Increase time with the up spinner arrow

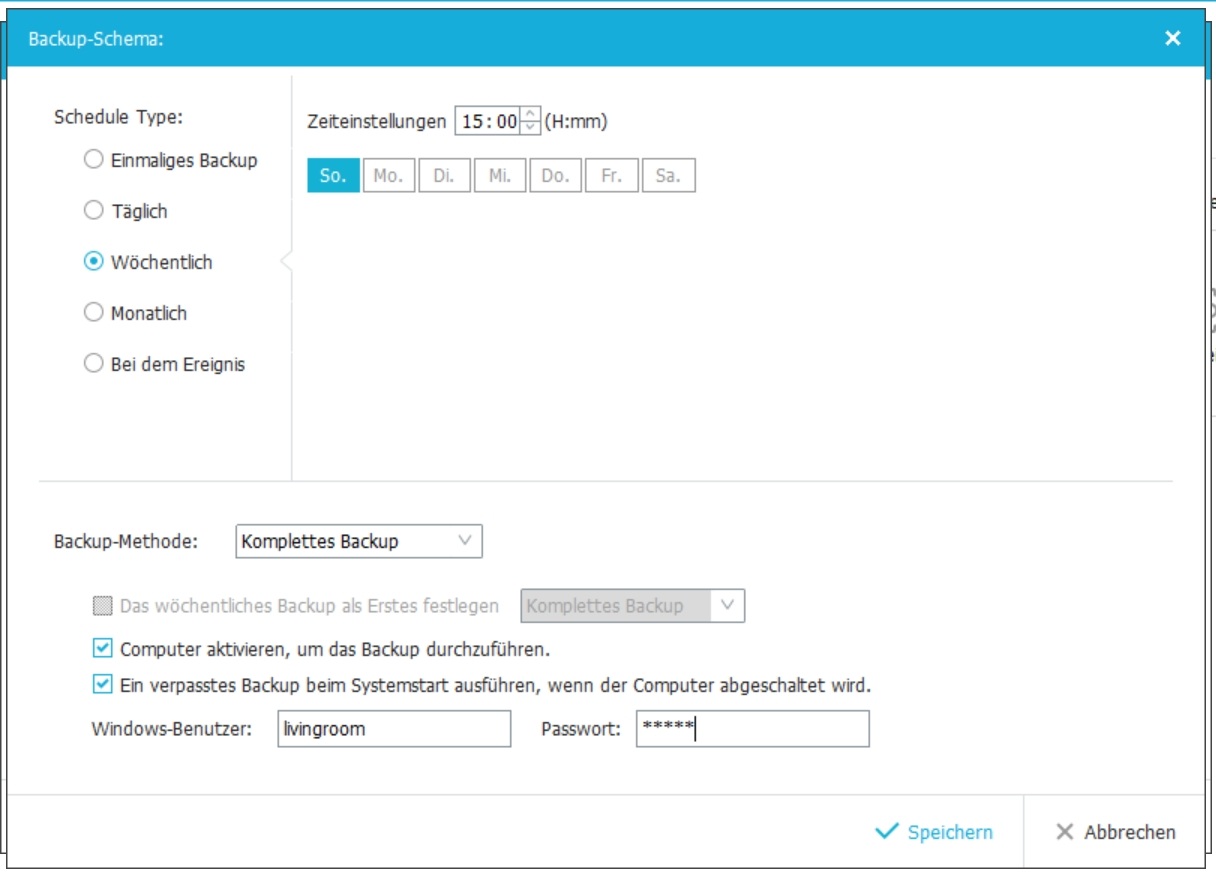(531, 114)
